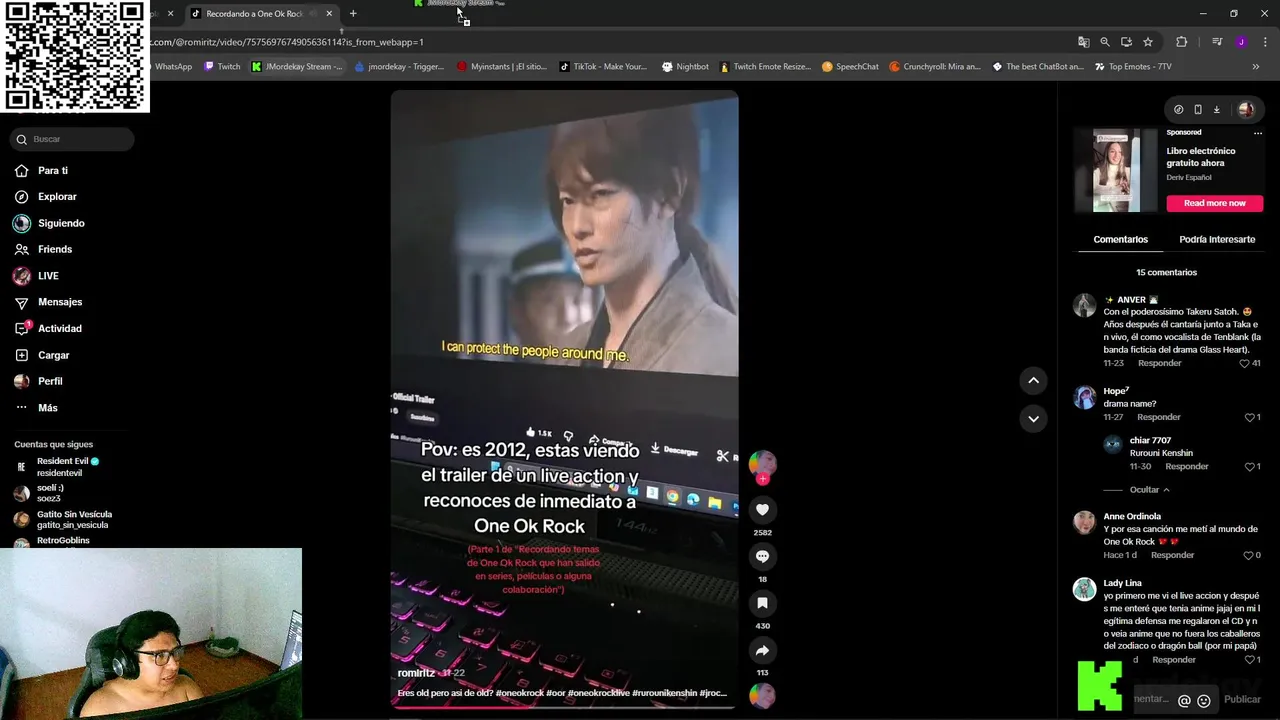1280x720 pixels.
Task: Click Publicar to post comment
Action: point(1242,700)
